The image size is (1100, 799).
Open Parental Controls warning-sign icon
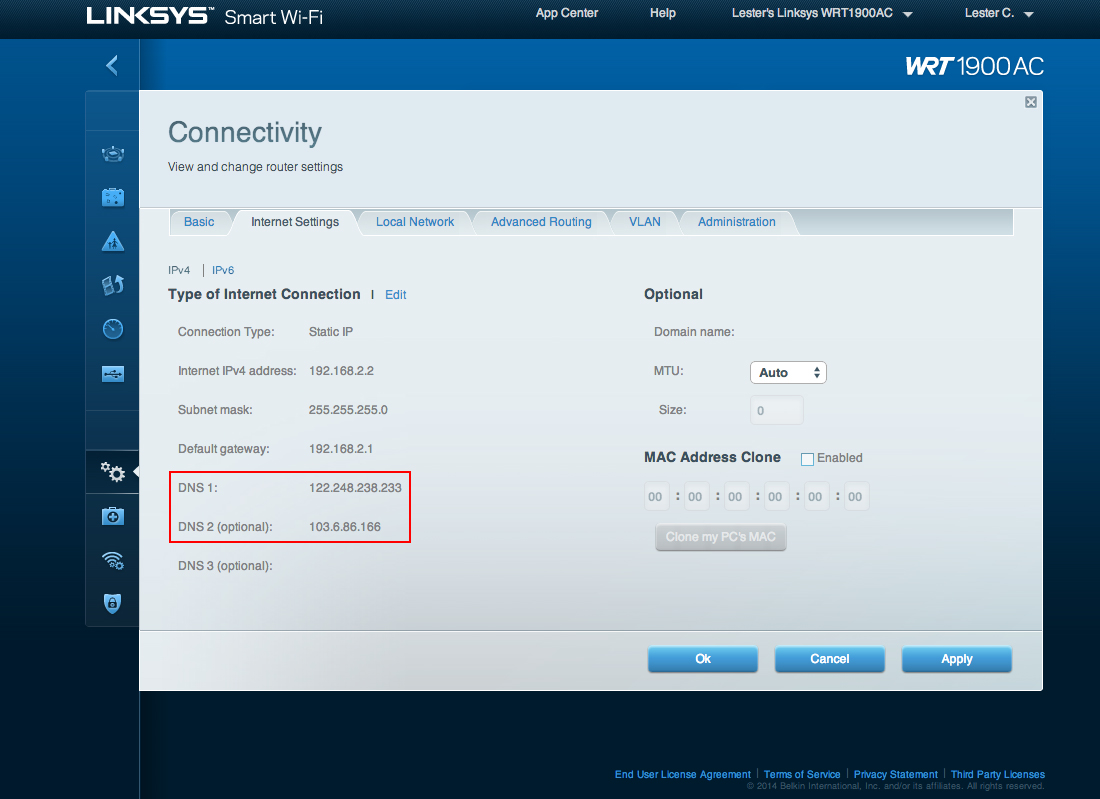(x=113, y=241)
